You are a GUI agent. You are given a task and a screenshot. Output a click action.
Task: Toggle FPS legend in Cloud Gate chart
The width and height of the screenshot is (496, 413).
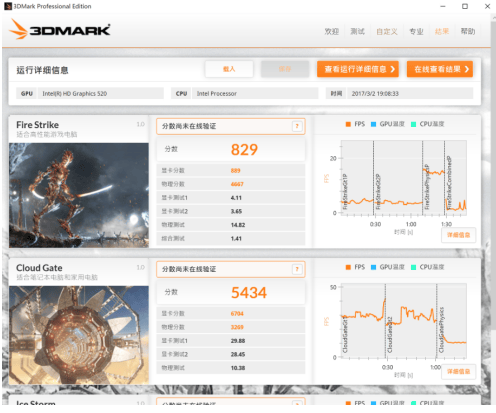click(x=355, y=267)
